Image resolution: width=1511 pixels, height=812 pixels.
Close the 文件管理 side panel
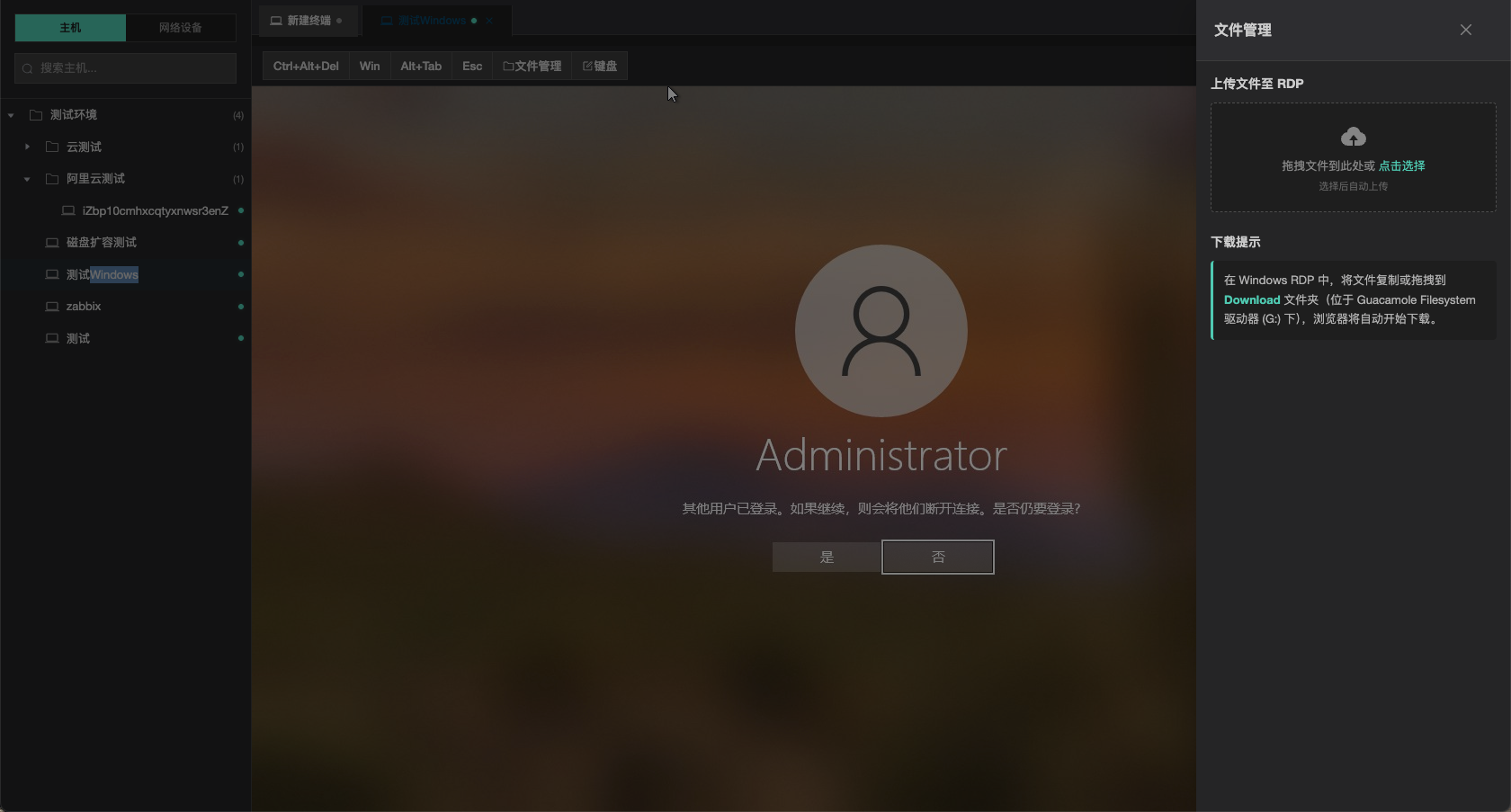pyautogui.click(x=1466, y=30)
